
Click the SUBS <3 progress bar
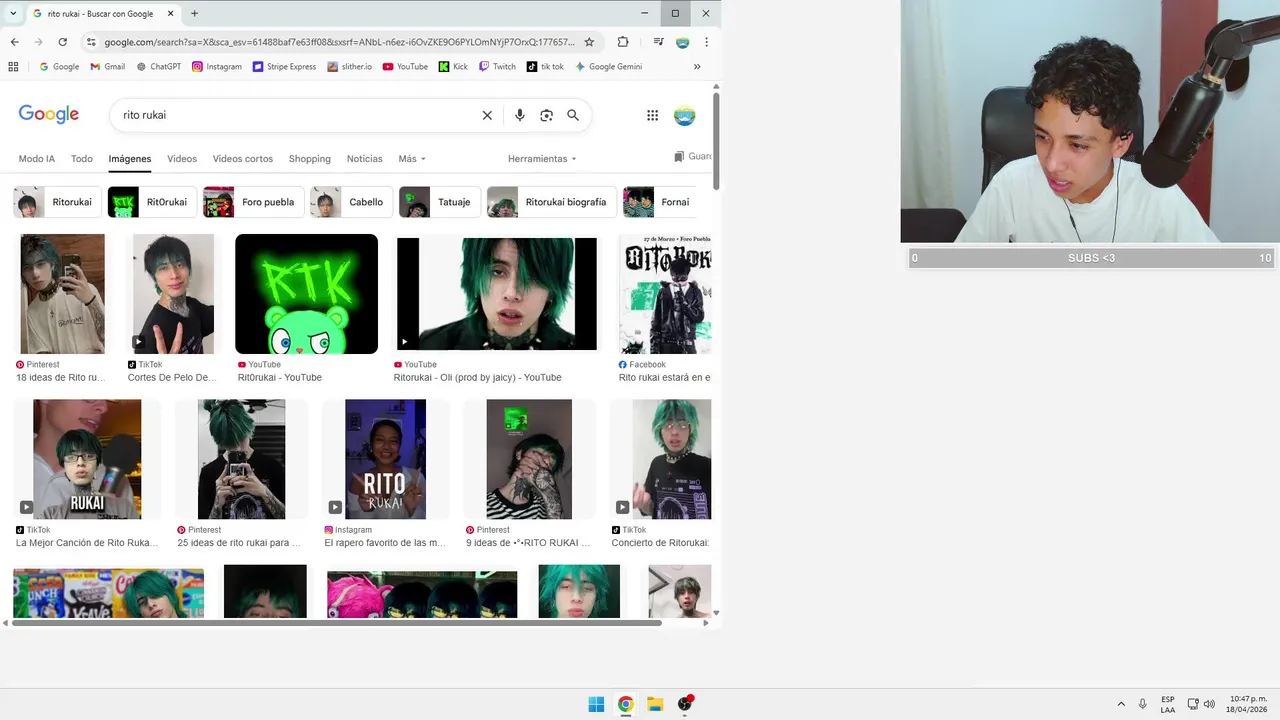pos(1090,258)
